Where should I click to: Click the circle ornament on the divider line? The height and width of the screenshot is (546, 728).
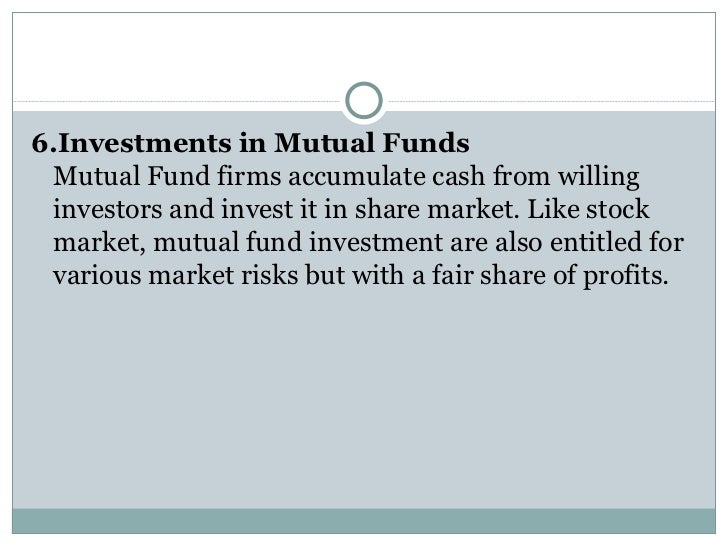[x=364, y=100]
